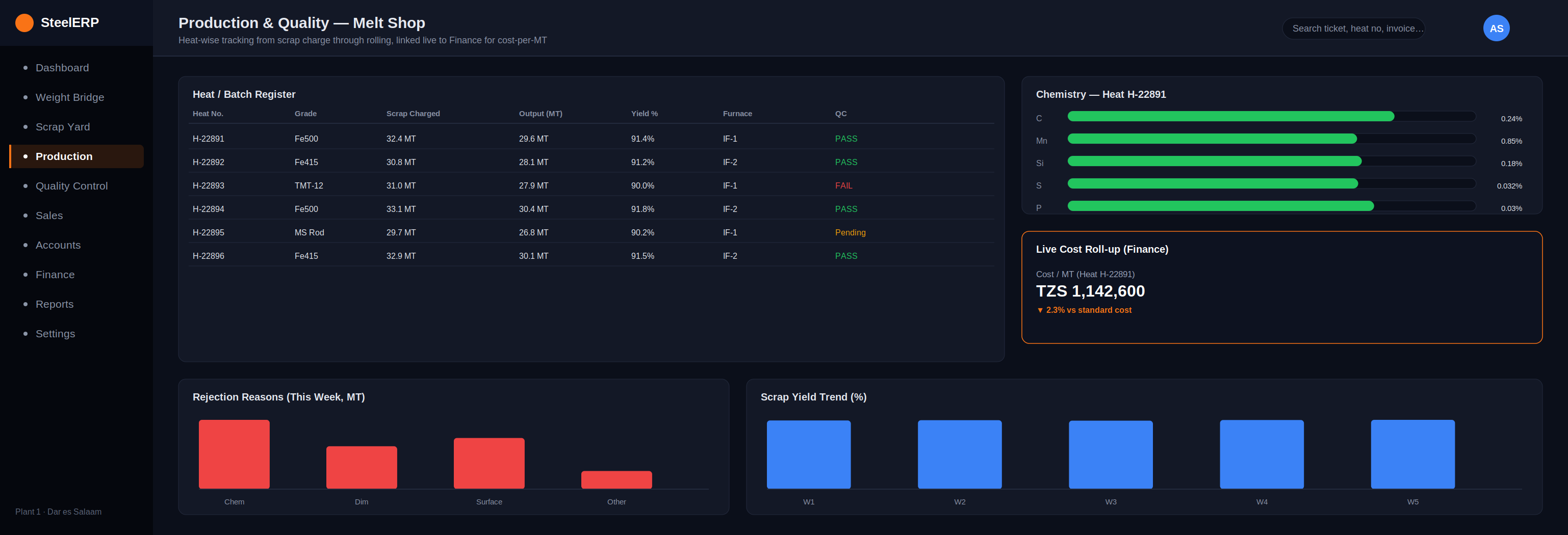This screenshot has width=1568, height=535.
Task: Click the search ticket, heat no field
Action: point(1353,29)
